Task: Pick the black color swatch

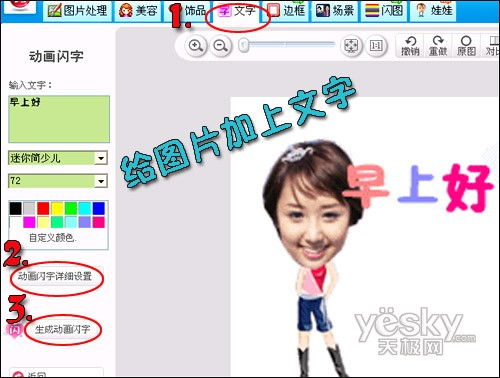Action: pos(15,208)
